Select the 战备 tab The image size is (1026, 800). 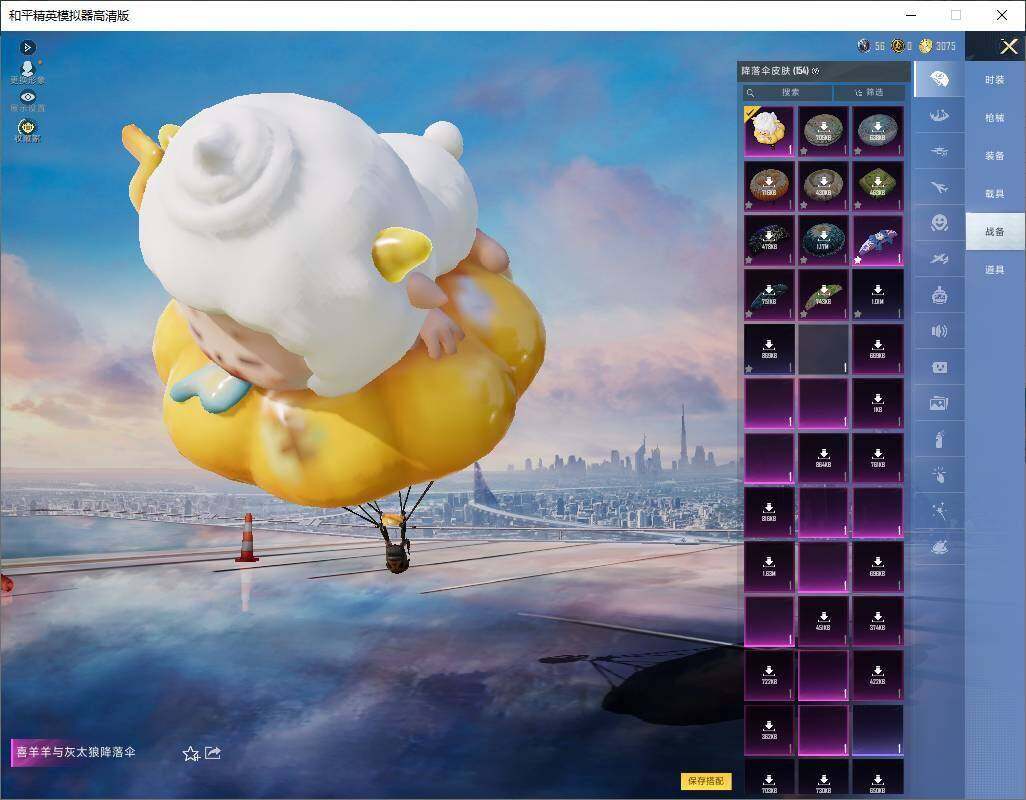coord(995,232)
